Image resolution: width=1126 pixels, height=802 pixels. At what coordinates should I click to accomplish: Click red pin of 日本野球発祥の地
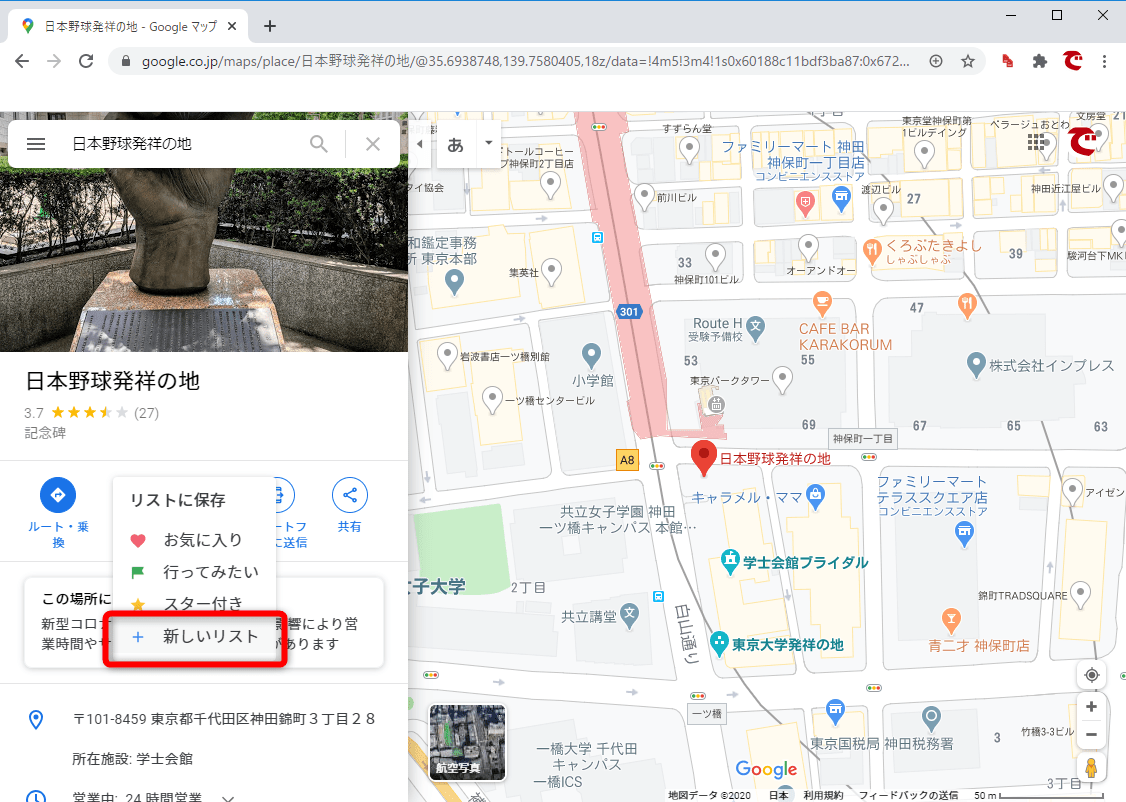tap(704, 457)
